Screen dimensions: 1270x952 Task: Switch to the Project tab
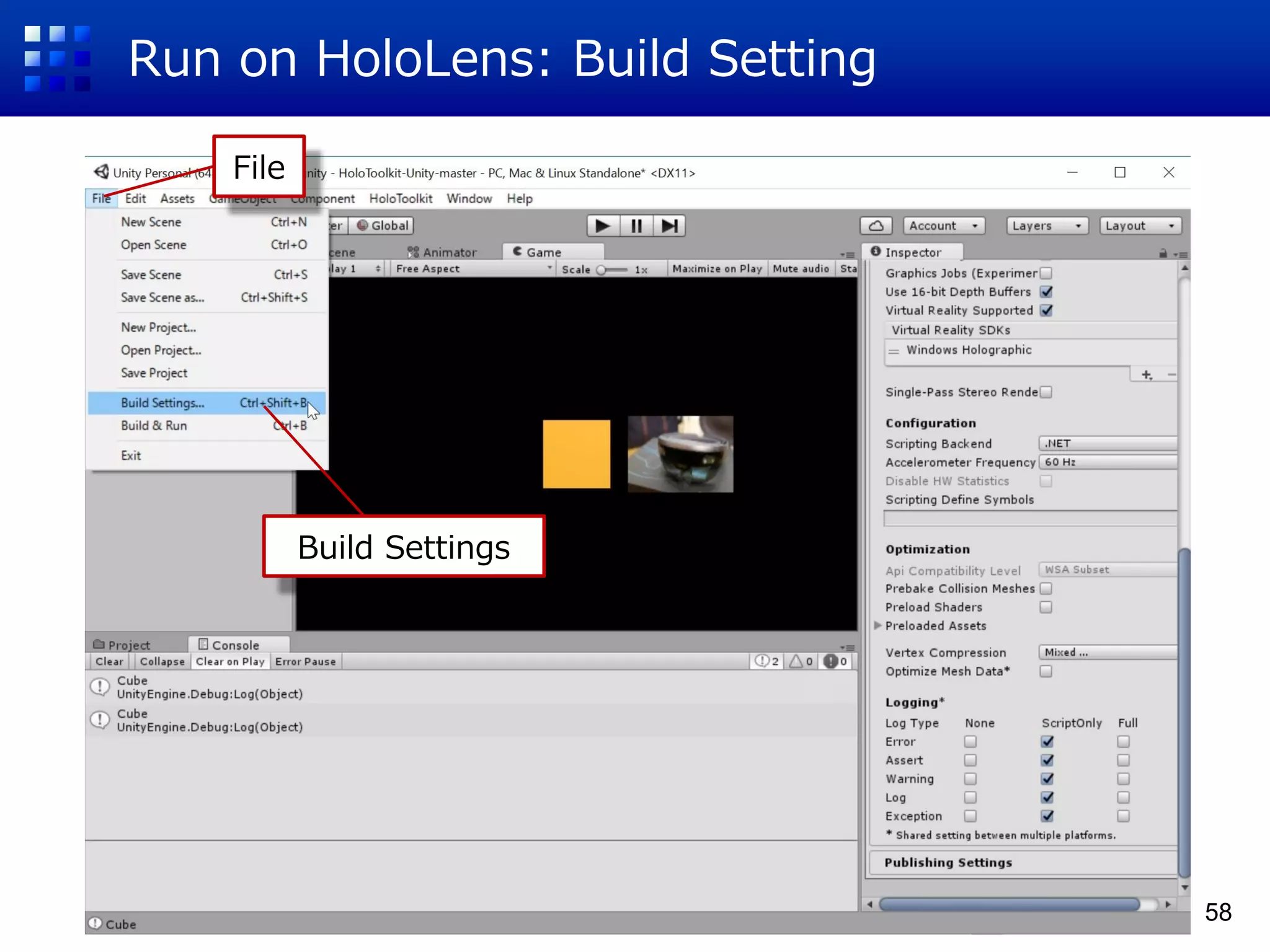[122, 645]
